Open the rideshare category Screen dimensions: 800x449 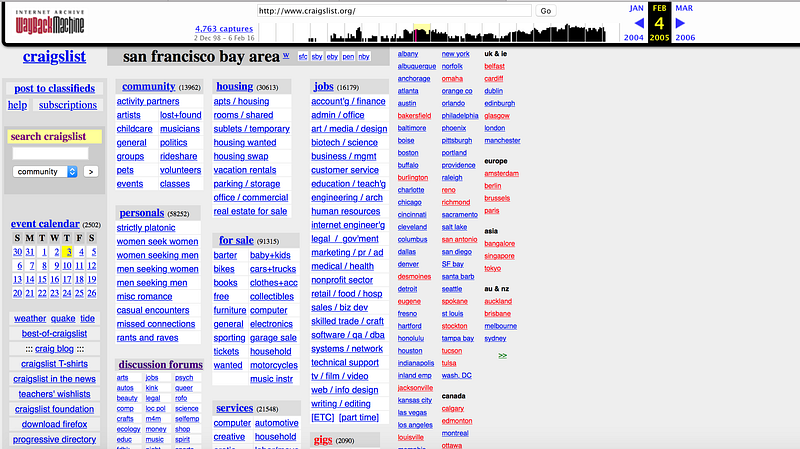tap(179, 157)
